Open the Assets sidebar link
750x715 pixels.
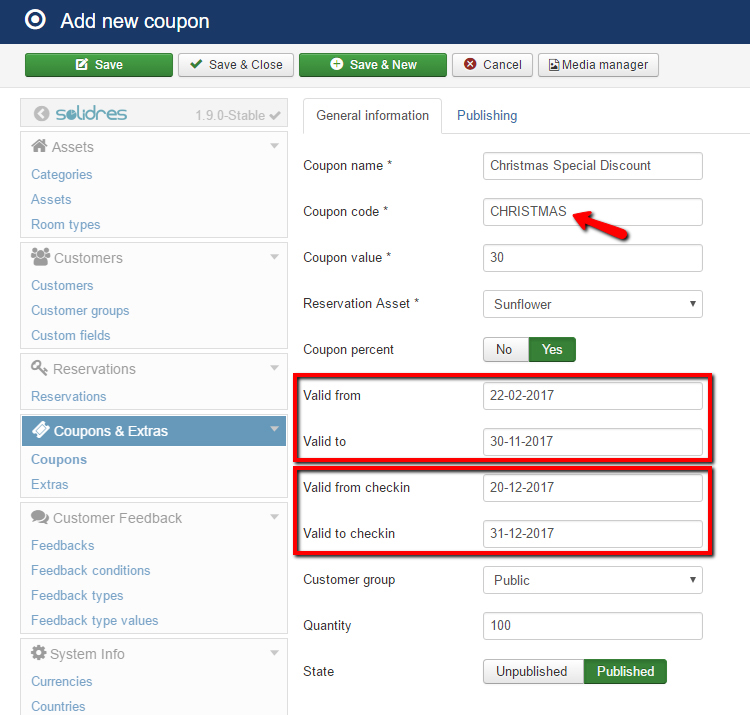51,199
